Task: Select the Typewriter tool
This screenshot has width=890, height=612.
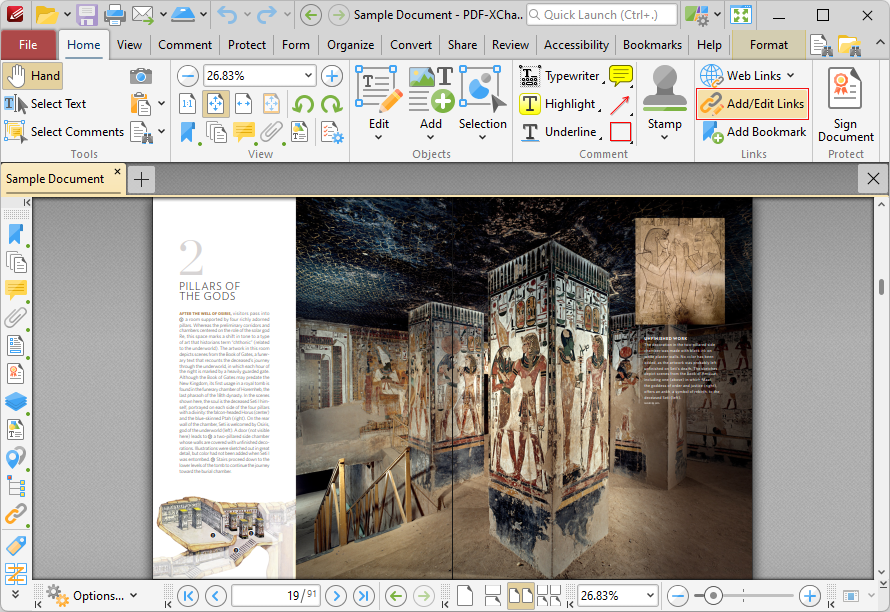Action: [x=560, y=76]
